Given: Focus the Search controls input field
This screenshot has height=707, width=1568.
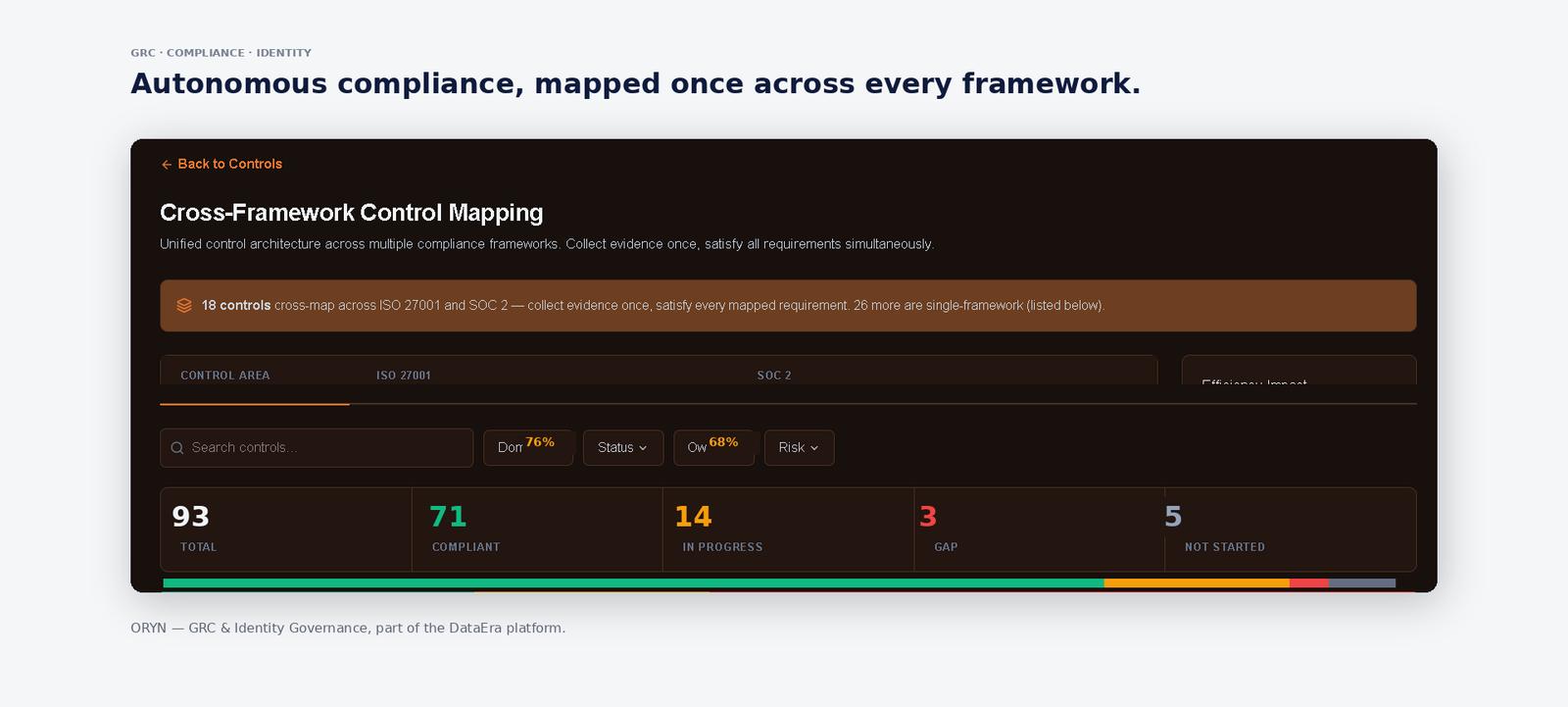Looking at the screenshot, I should tap(317, 447).
